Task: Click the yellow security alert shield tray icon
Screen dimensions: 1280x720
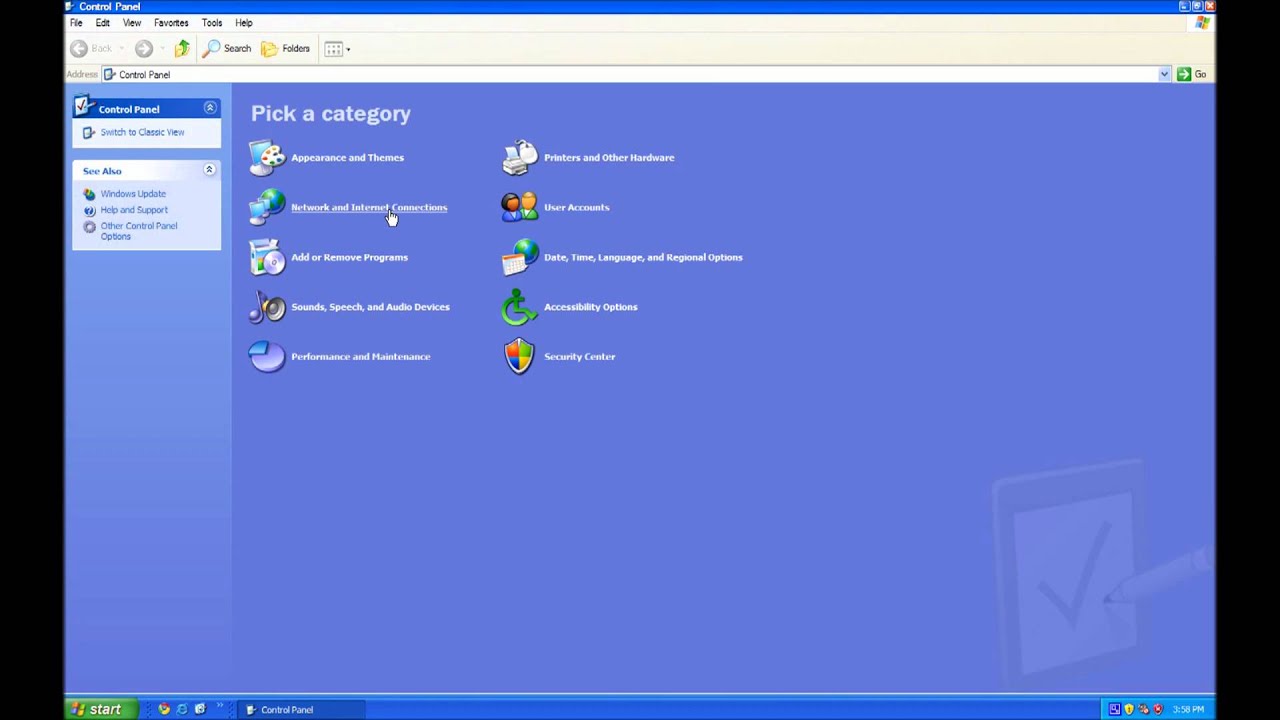Action: [1129, 709]
